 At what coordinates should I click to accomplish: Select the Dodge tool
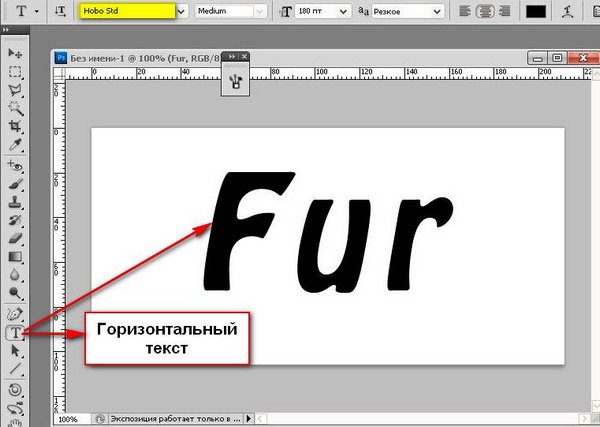(15, 293)
